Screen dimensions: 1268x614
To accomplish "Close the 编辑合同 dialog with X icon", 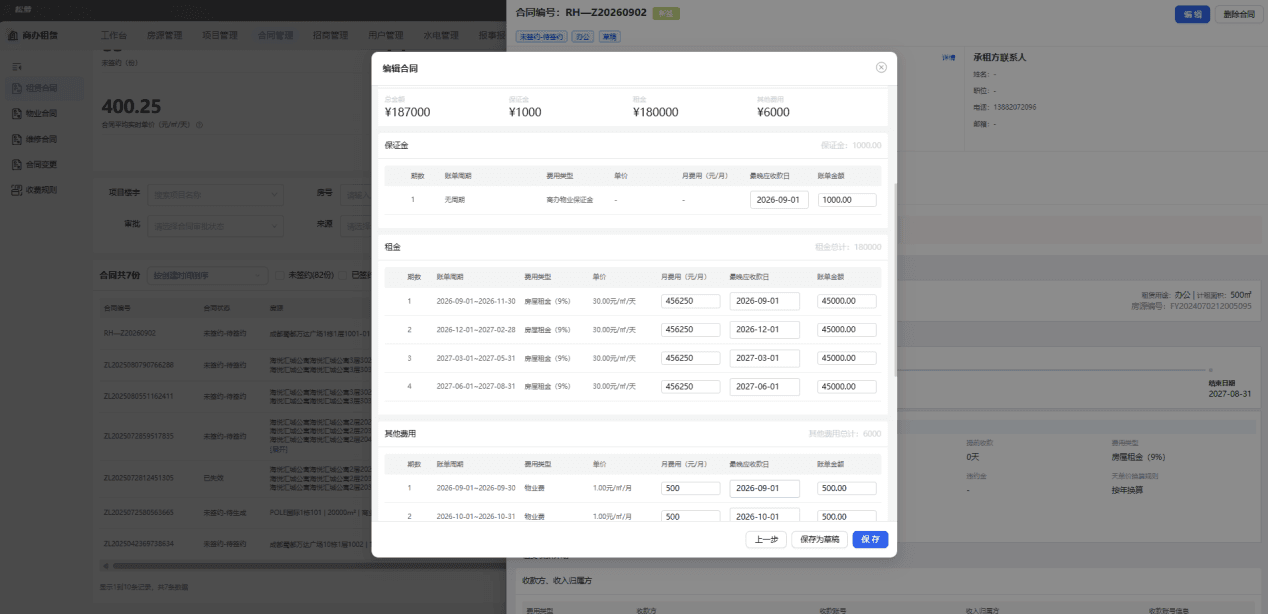I will click(881, 68).
